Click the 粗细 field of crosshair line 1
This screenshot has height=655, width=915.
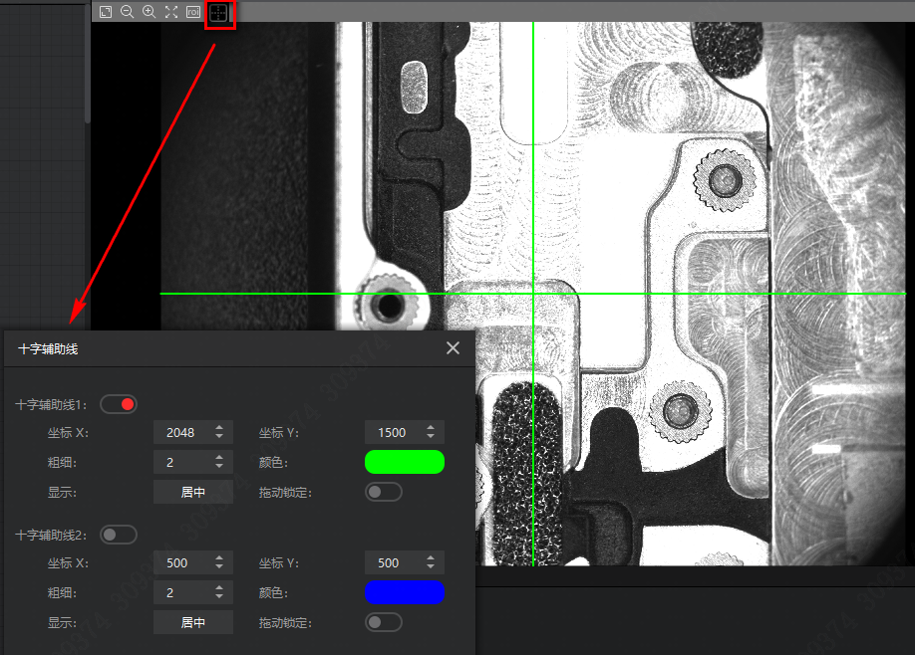tap(180, 462)
